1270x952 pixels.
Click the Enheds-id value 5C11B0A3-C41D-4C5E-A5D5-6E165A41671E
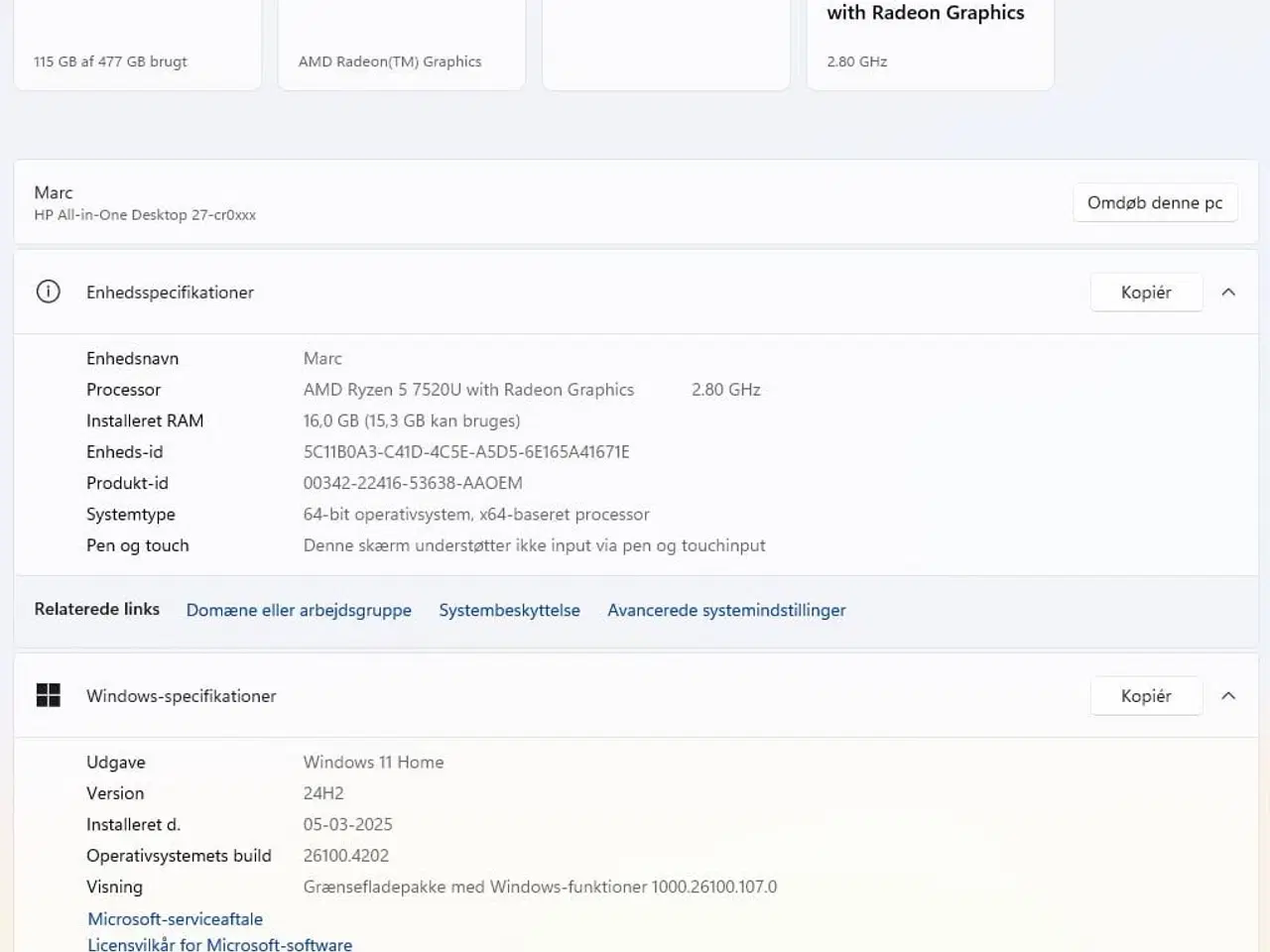pos(466,451)
